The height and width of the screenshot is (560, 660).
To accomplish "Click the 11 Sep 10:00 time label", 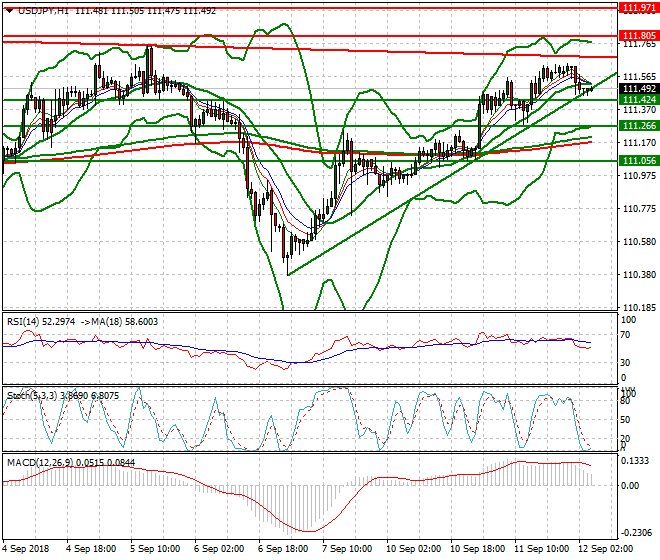I will [542, 549].
